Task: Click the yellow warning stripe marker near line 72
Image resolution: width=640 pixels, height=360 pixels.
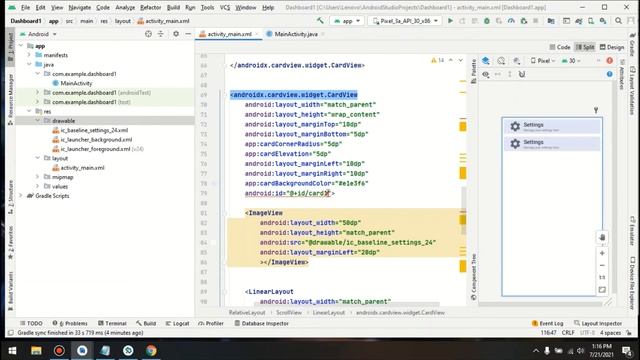Action: coord(462,126)
